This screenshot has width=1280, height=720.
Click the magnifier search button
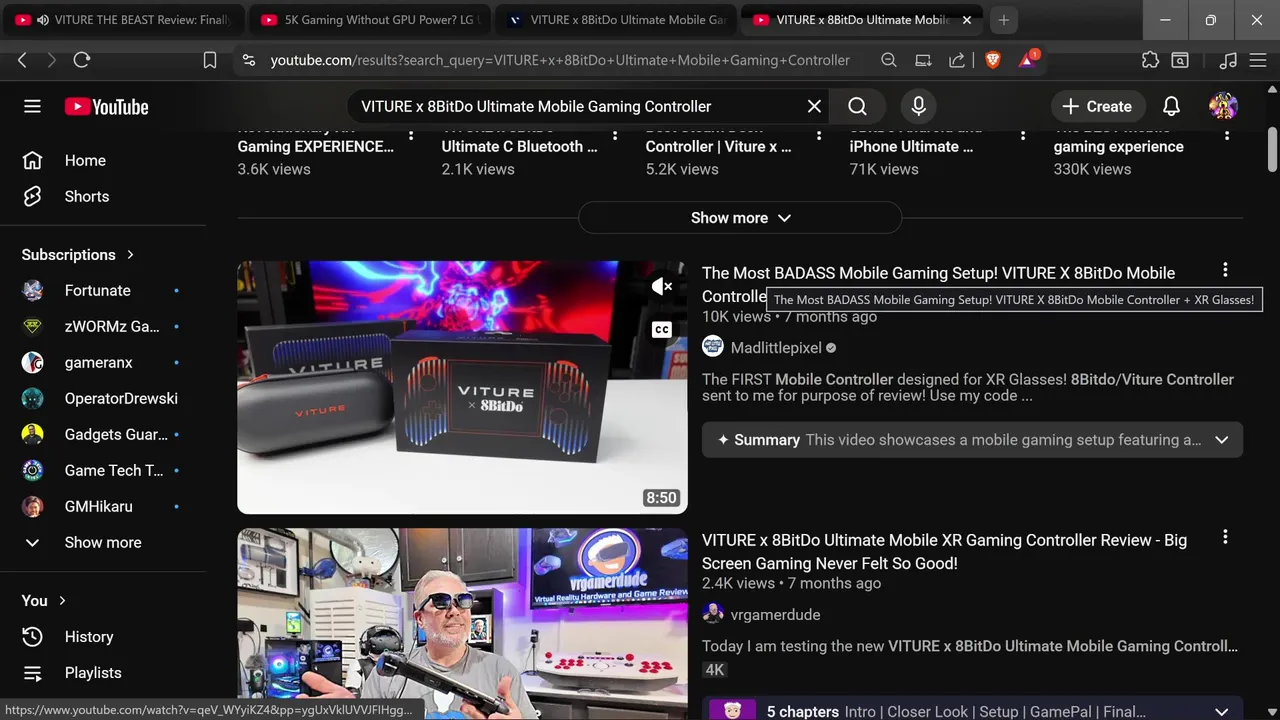pyautogui.click(x=857, y=106)
